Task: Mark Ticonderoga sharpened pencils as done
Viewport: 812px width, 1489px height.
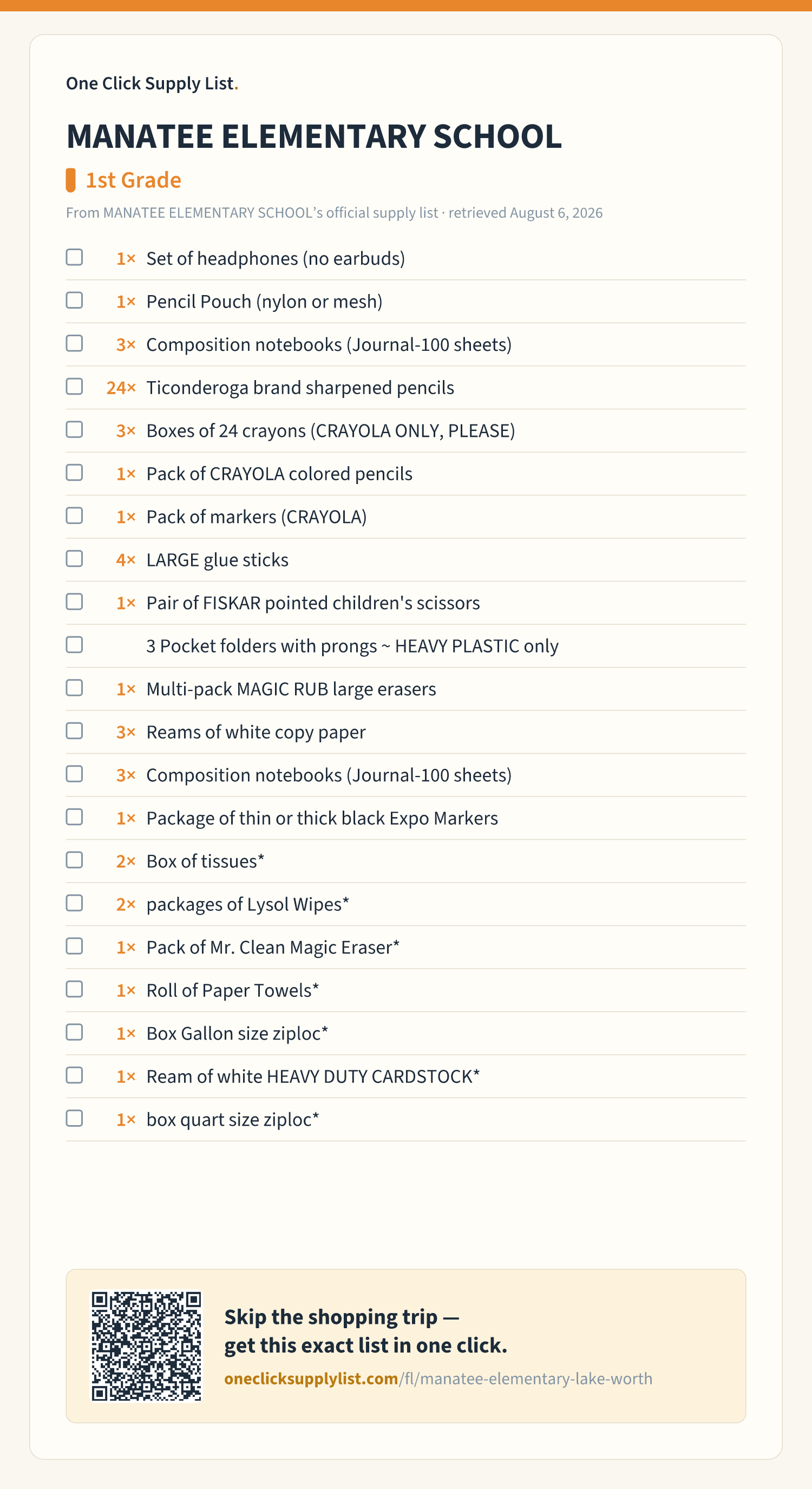Action: 74,387
